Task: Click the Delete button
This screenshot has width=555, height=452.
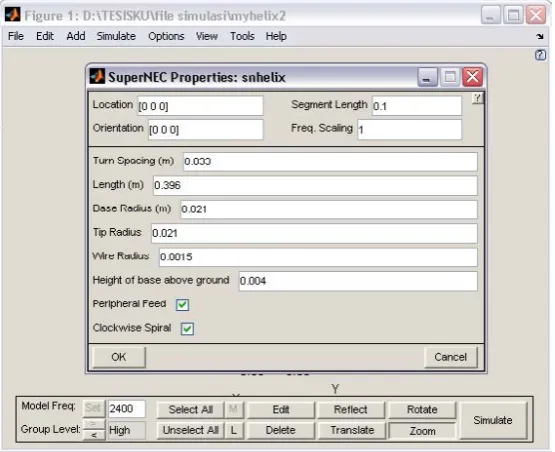Action: pyautogui.click(x=281, y=430)
